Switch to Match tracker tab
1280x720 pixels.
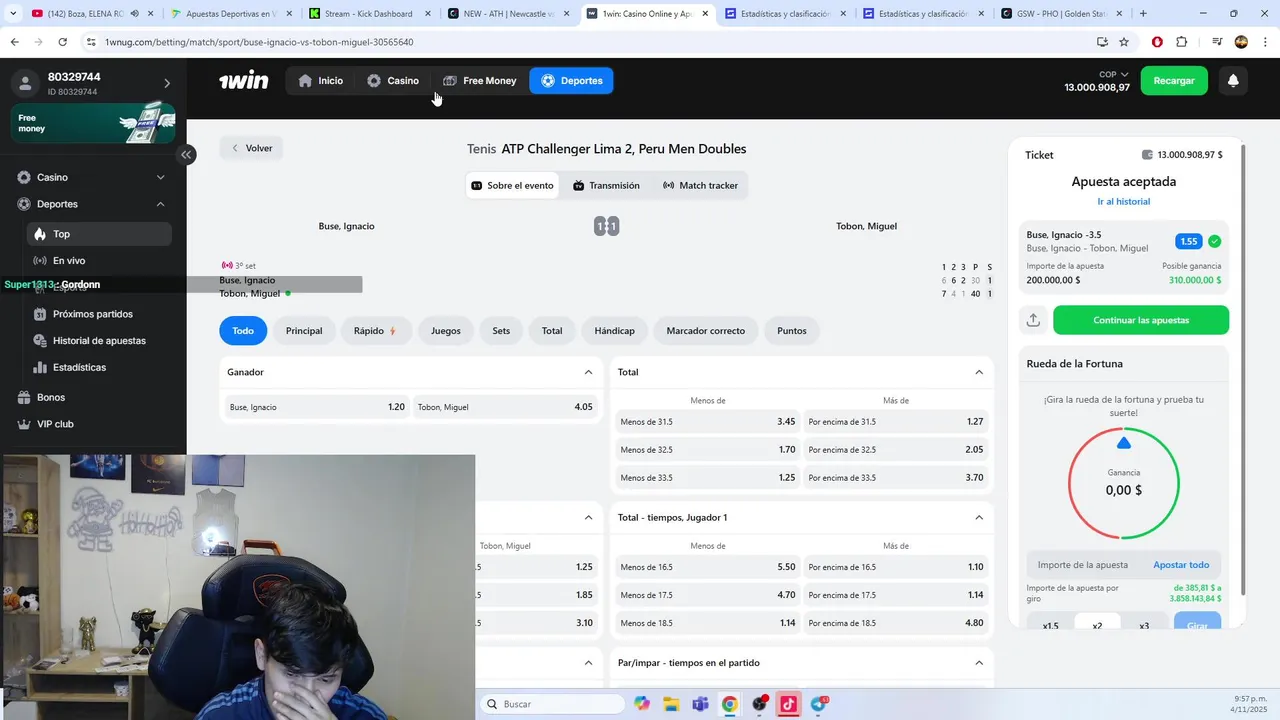tap(700, 185)
